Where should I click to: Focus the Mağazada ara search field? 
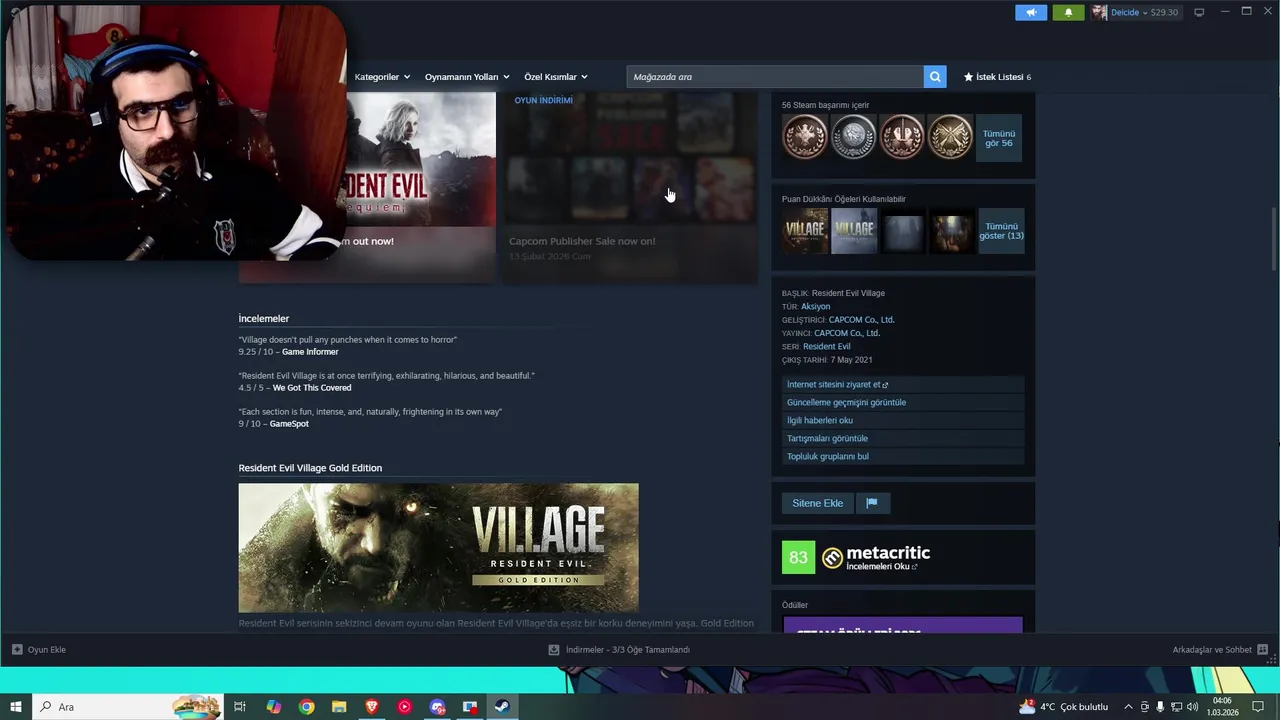click(x=775, y=77)
